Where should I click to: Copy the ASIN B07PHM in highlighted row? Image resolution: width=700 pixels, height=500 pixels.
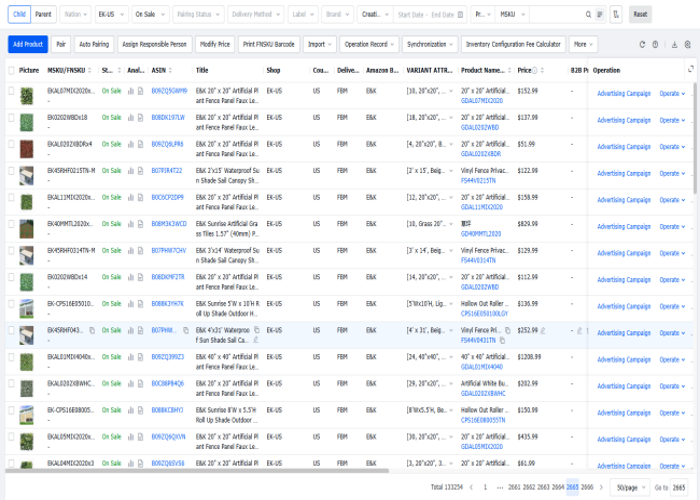(186, 330)
